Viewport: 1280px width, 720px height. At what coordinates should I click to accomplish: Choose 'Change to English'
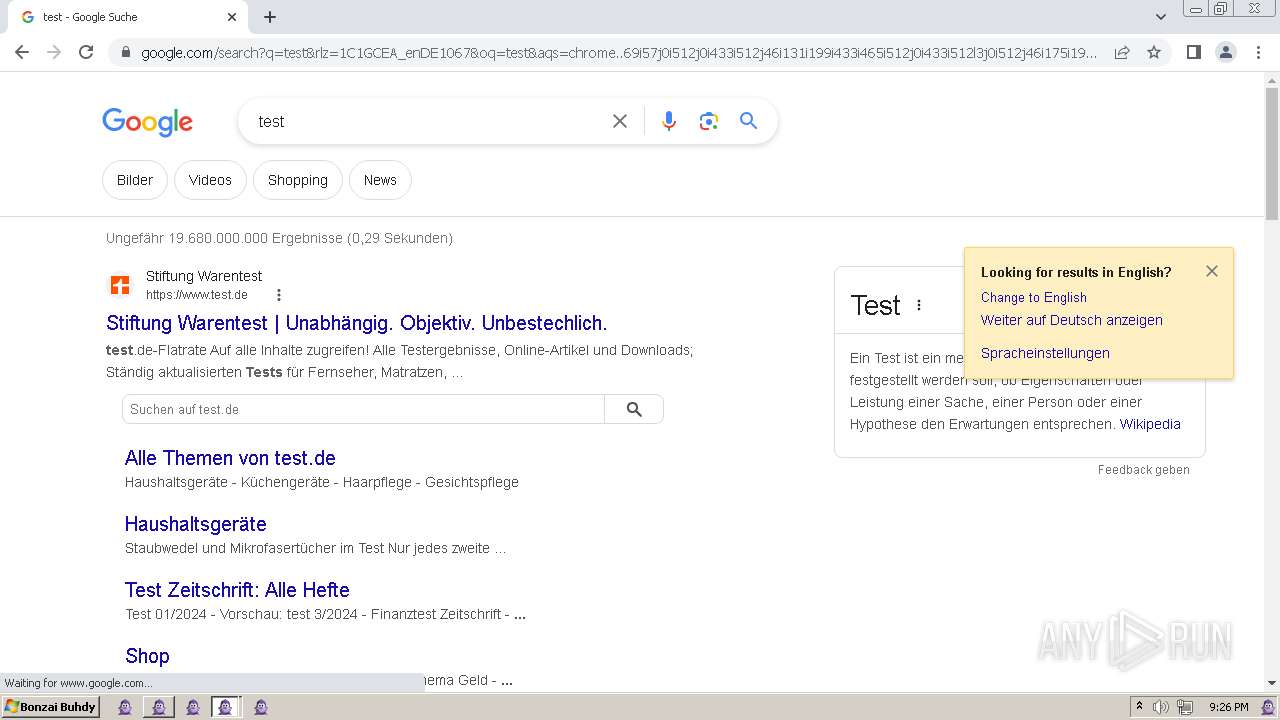[1034, 297]
